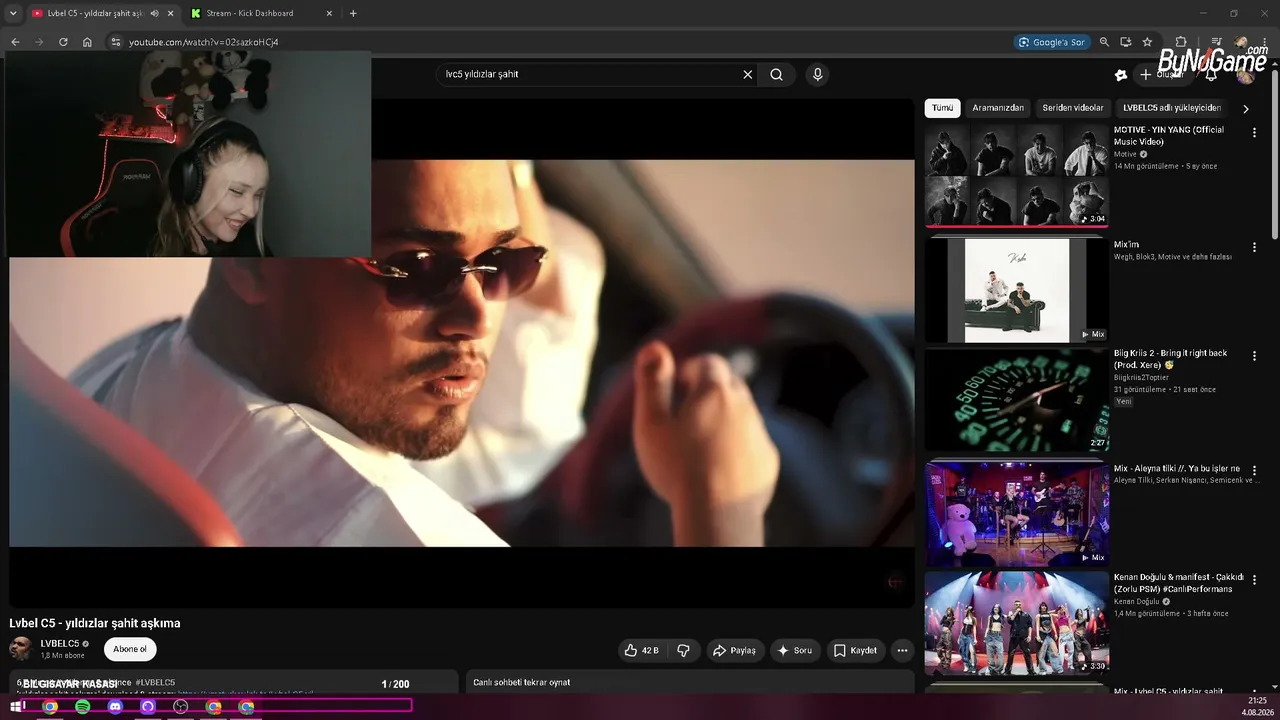Screen dimensions: 1280x720
Task: Open the Motive channel link
Action: point(1125,154)
